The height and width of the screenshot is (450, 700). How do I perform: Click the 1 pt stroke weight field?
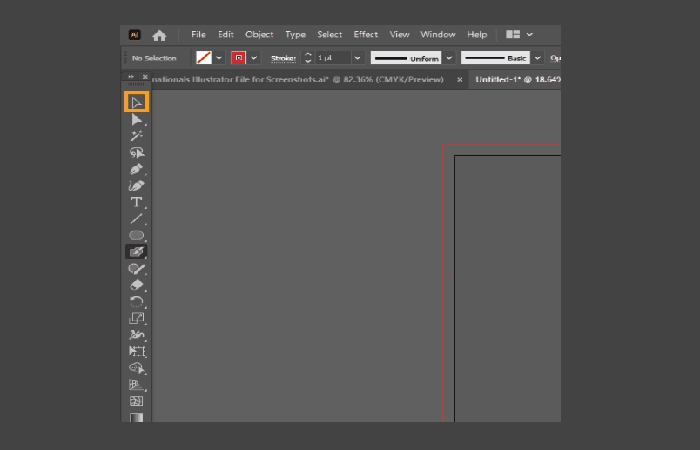332,58
